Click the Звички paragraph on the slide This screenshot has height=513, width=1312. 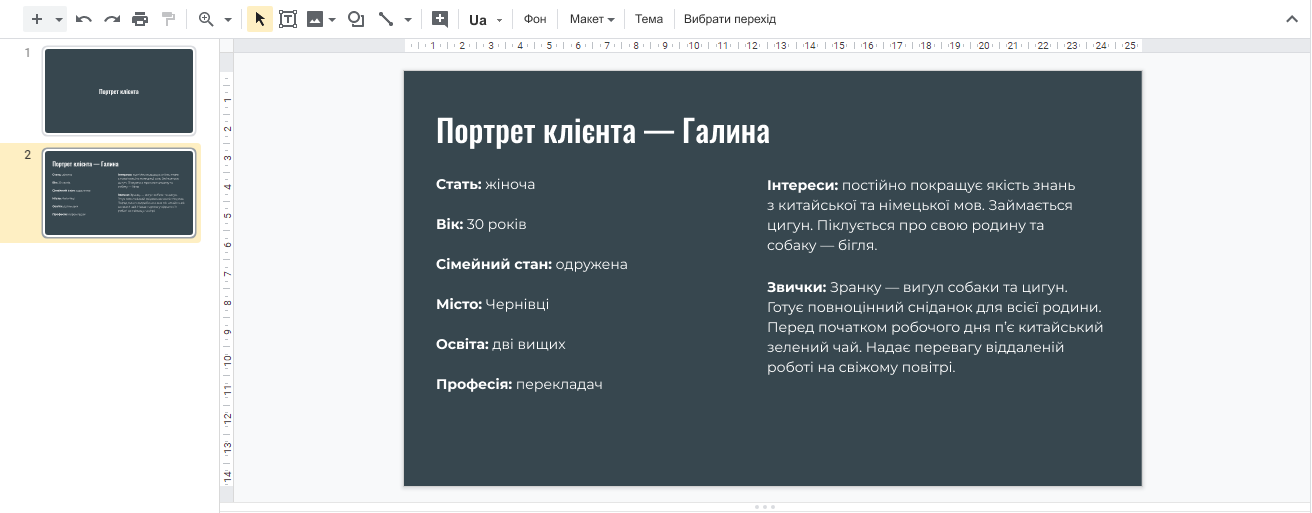point(935,327)
